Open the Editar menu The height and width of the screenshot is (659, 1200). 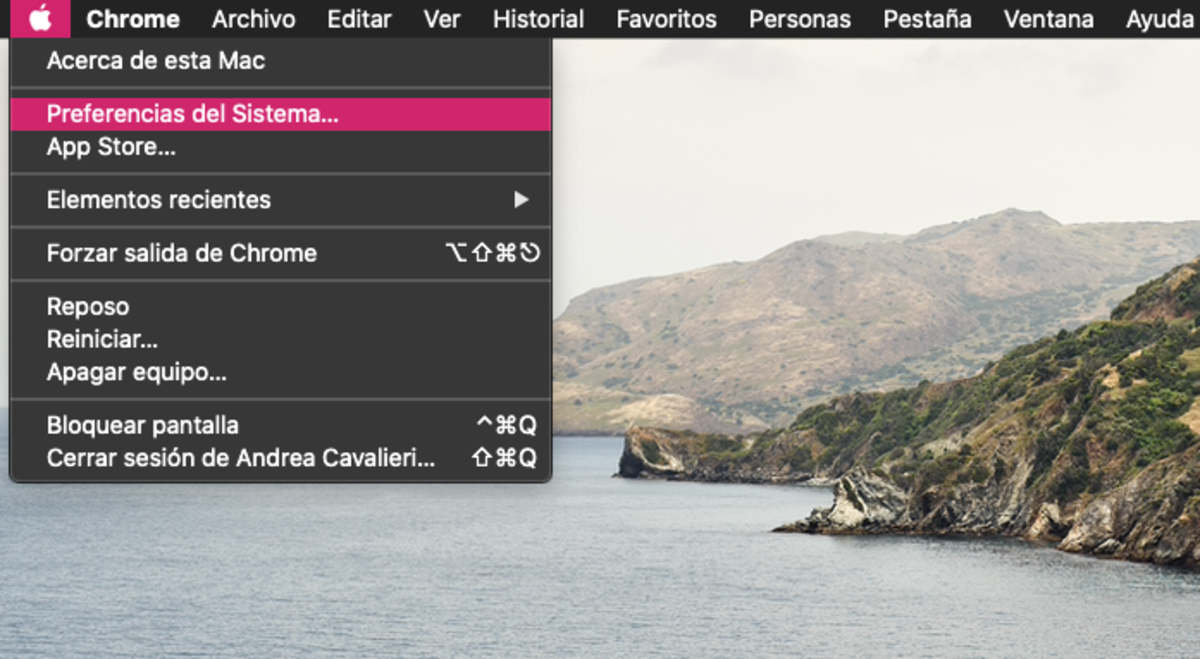point(359,19)
